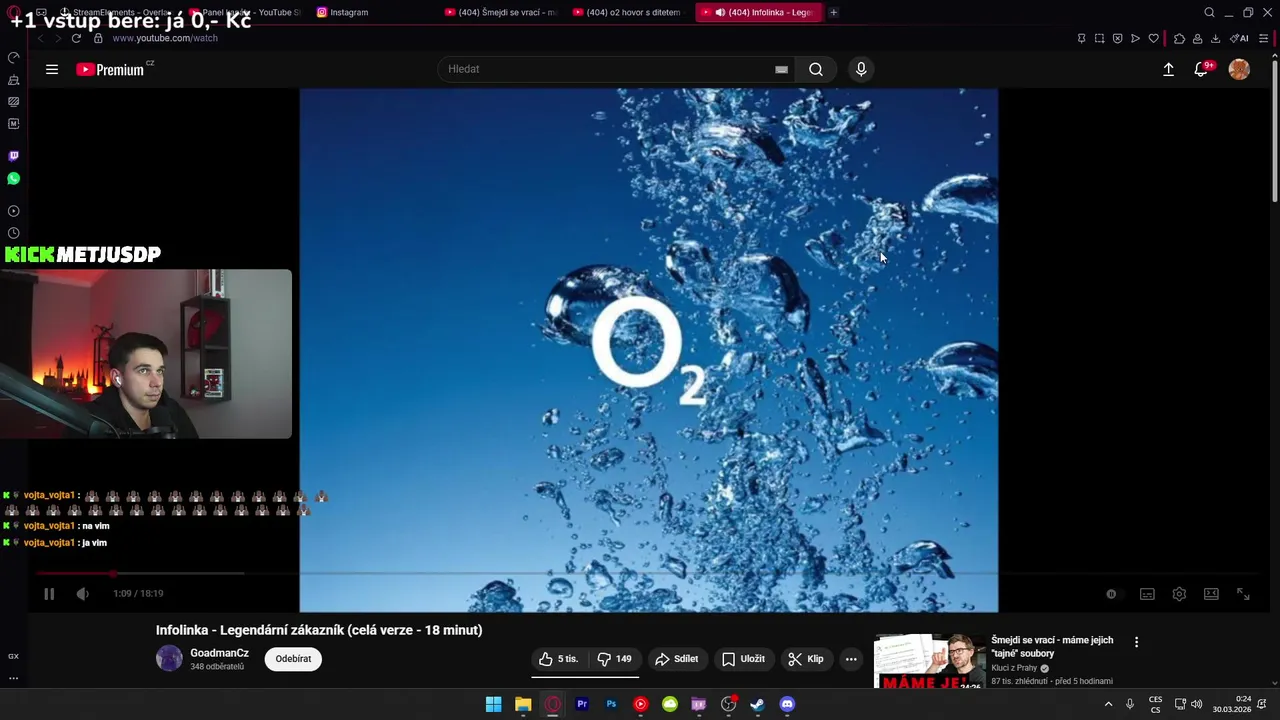Open YouTube create upload icon
1280x720 pixels.
[x=1168, y=69]
